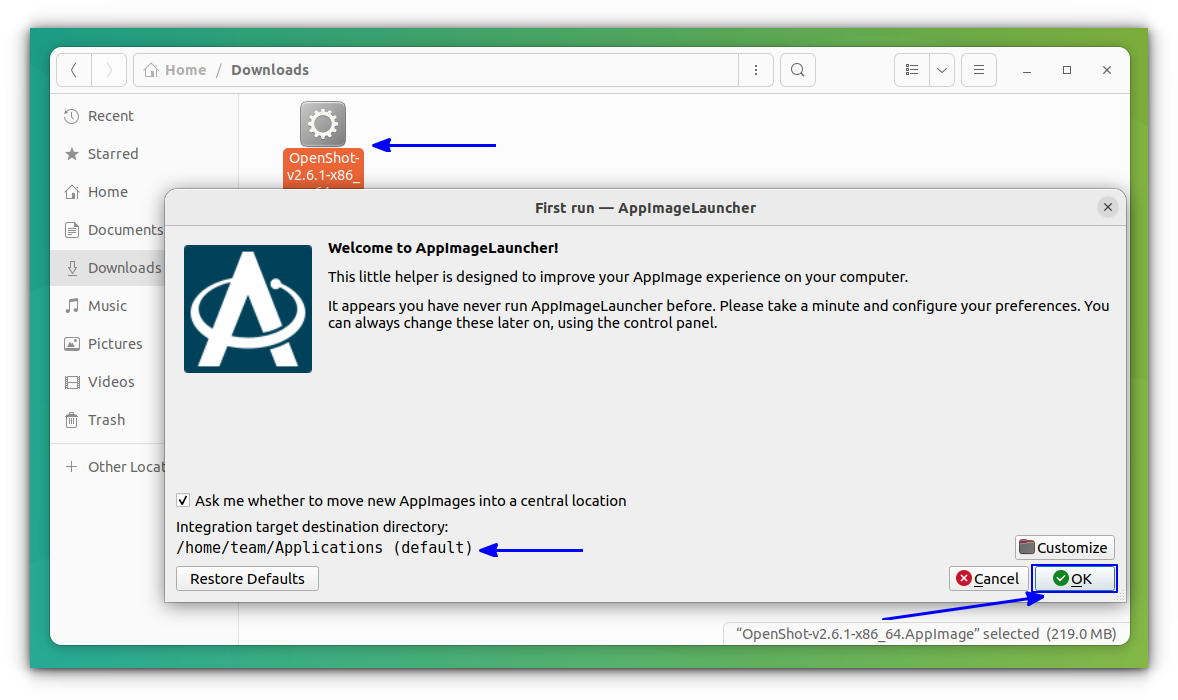Click the three-dot path options icon

[x=756, y=69]
